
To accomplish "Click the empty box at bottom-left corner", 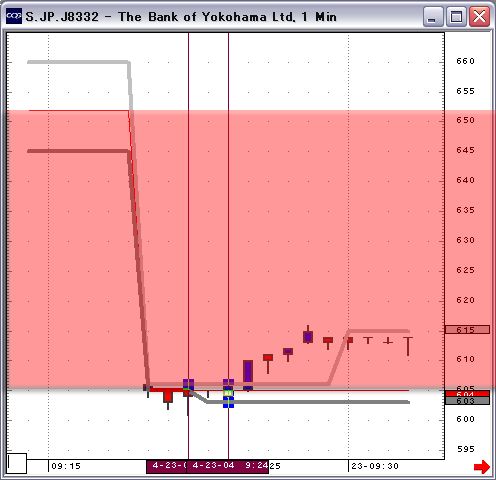I will tap(17, 463).
